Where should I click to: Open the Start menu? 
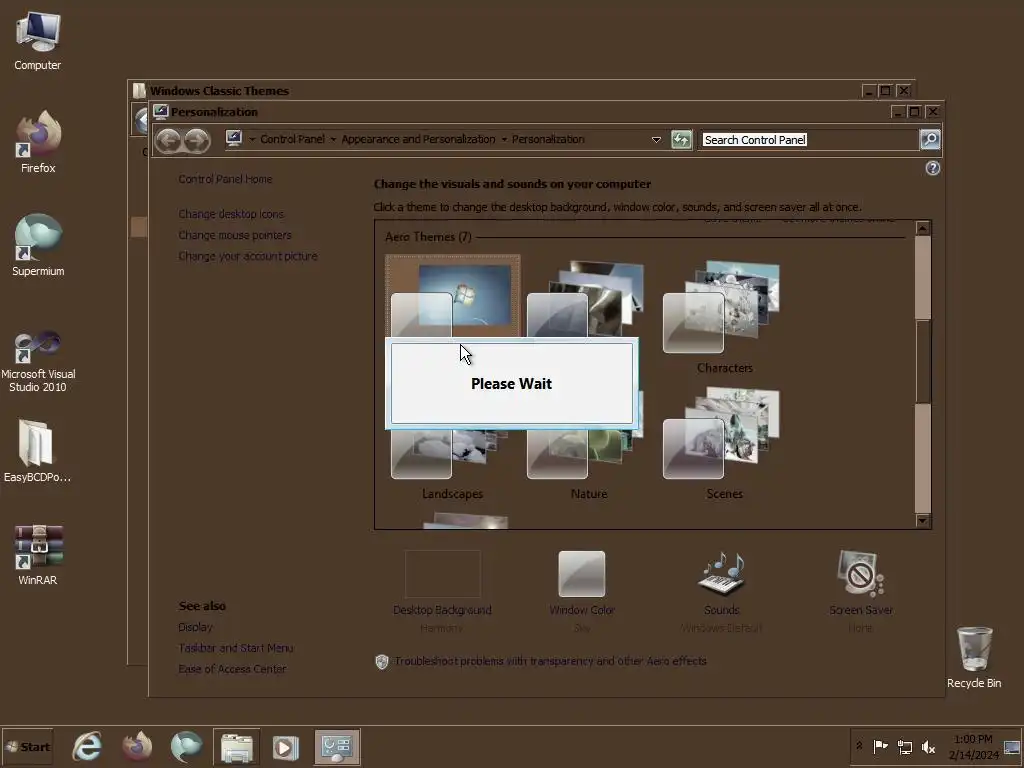click(27, 746)
